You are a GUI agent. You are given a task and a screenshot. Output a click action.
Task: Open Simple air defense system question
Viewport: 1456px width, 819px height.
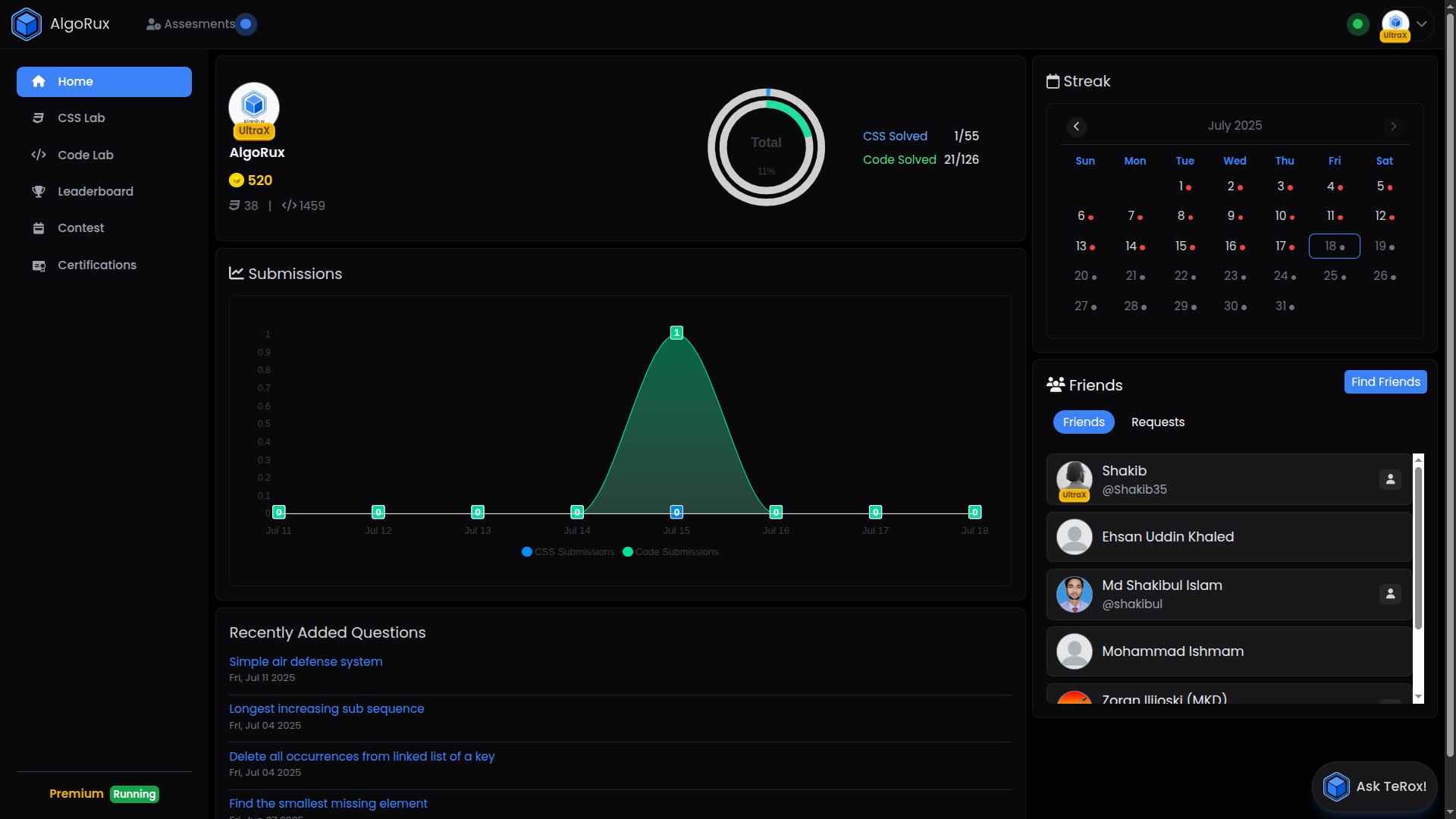[306, 662]
